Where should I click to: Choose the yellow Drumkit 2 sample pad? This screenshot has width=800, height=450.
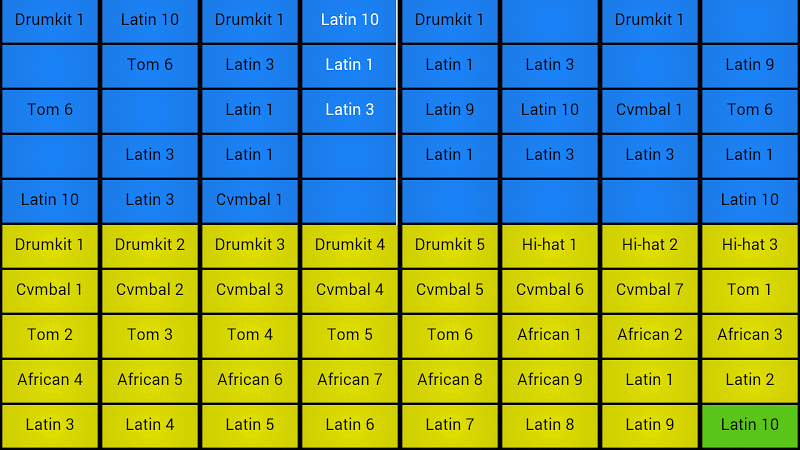150,245
